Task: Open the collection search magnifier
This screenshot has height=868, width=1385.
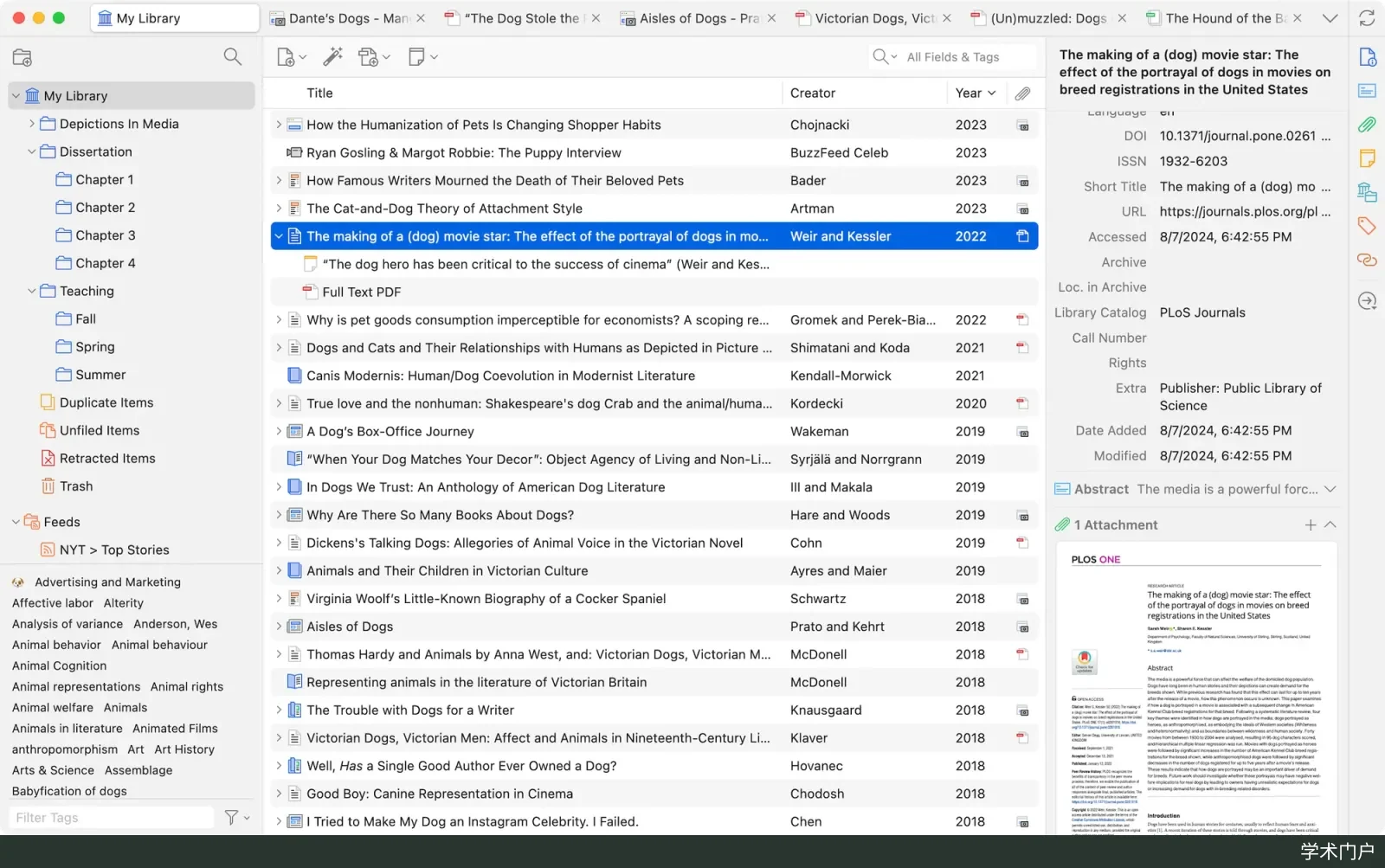Action: [x=232, y=57]
